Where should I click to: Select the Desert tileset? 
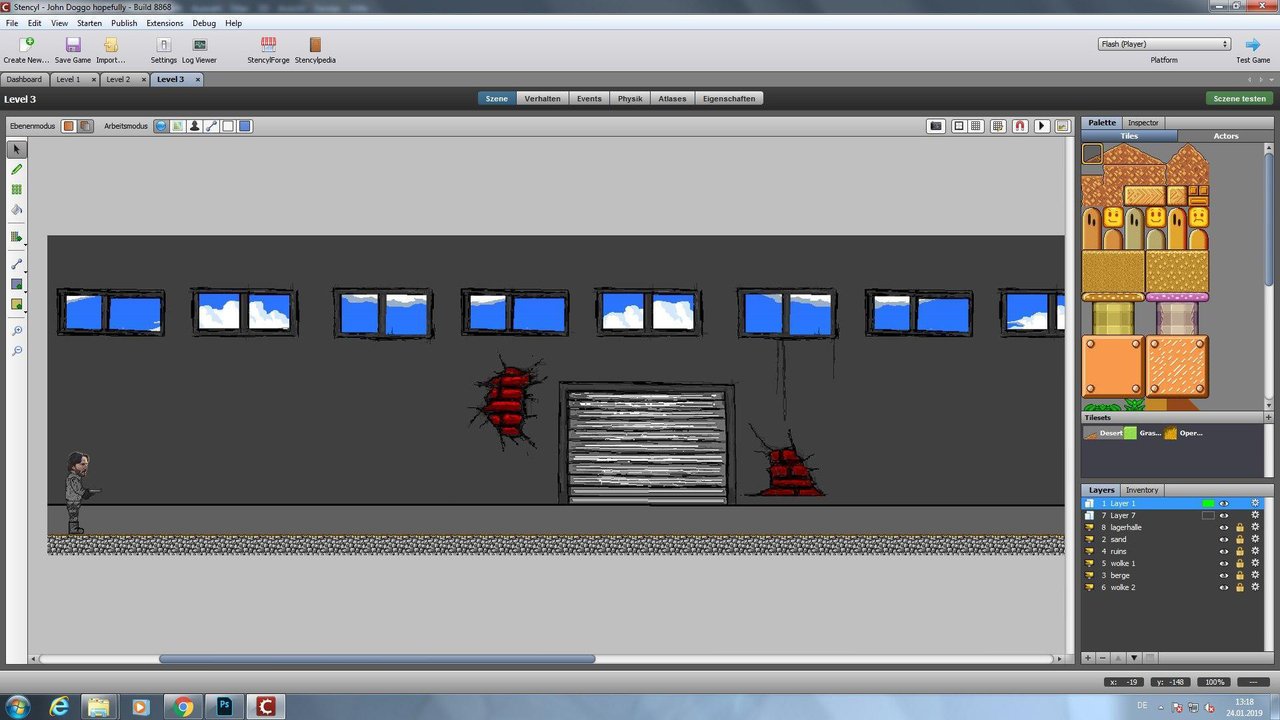click(1103, 433)
